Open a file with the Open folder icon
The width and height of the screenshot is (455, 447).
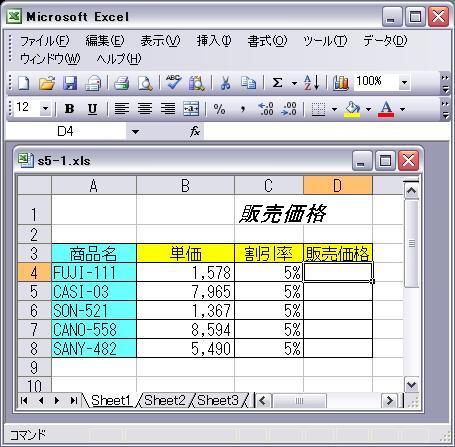pos(47,83)
